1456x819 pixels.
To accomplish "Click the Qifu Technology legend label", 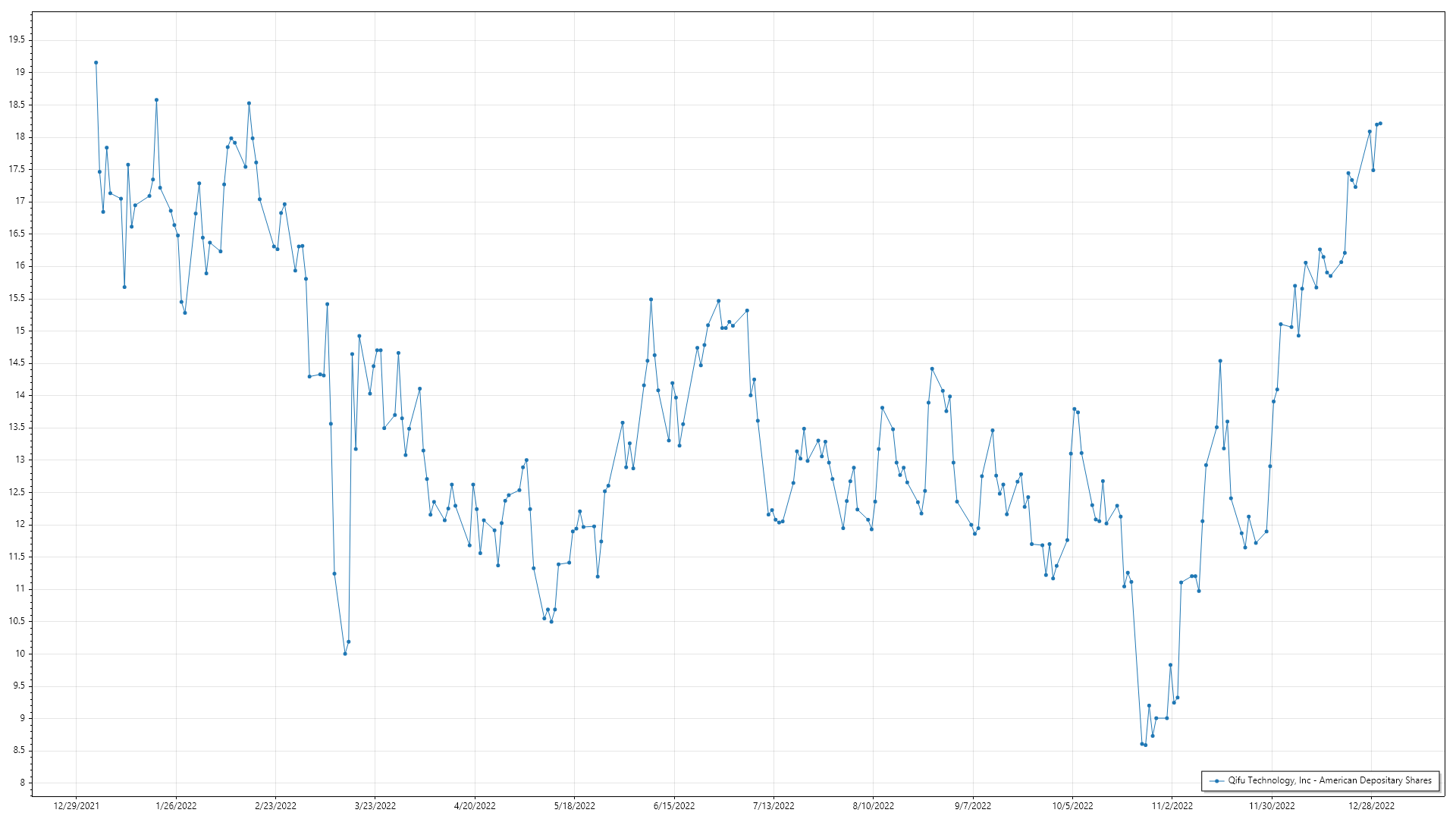I will tap(1329, 780).
